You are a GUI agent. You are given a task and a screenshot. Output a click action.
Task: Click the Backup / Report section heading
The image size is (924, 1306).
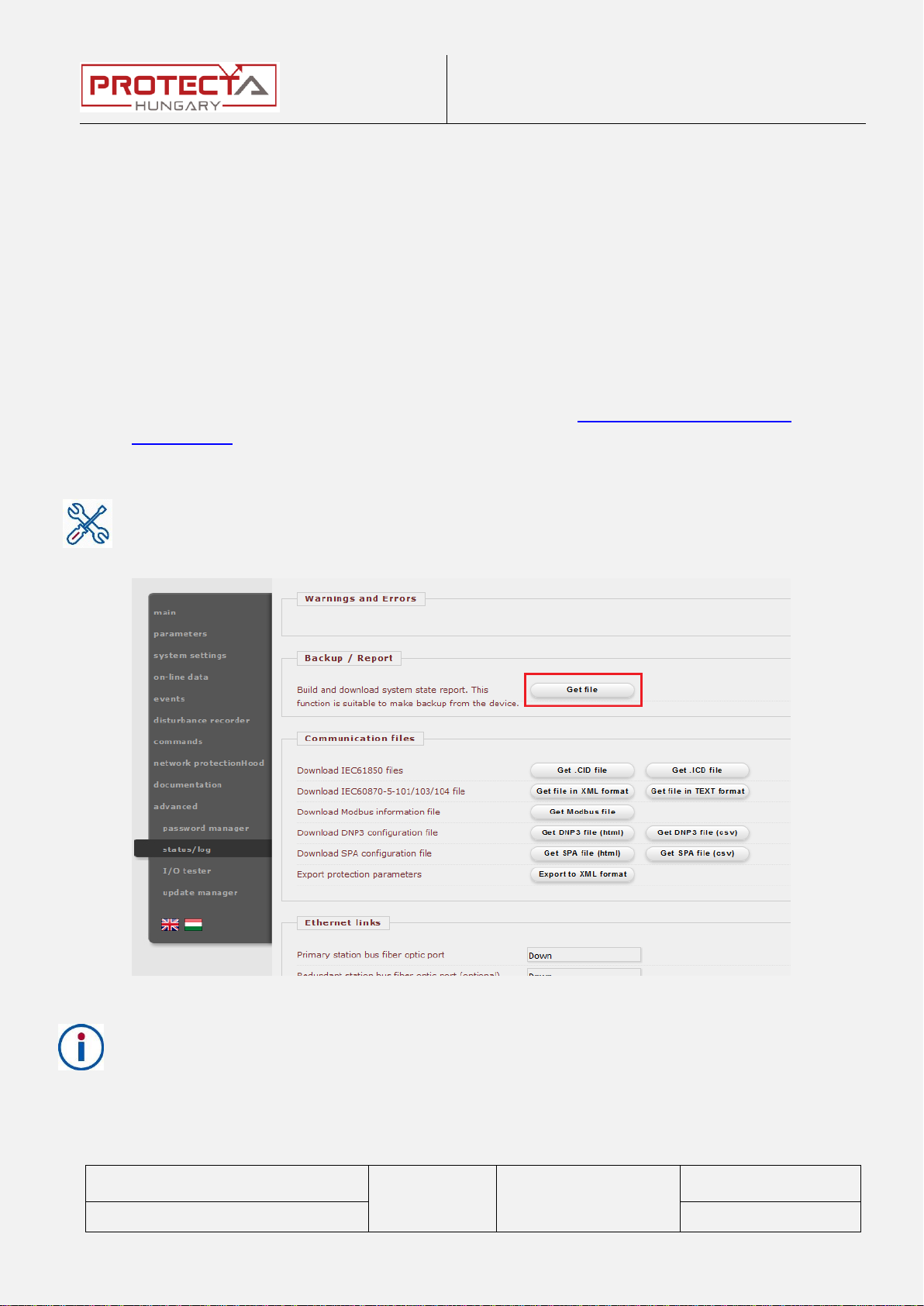pyautogui.click(x=348, y=659)
